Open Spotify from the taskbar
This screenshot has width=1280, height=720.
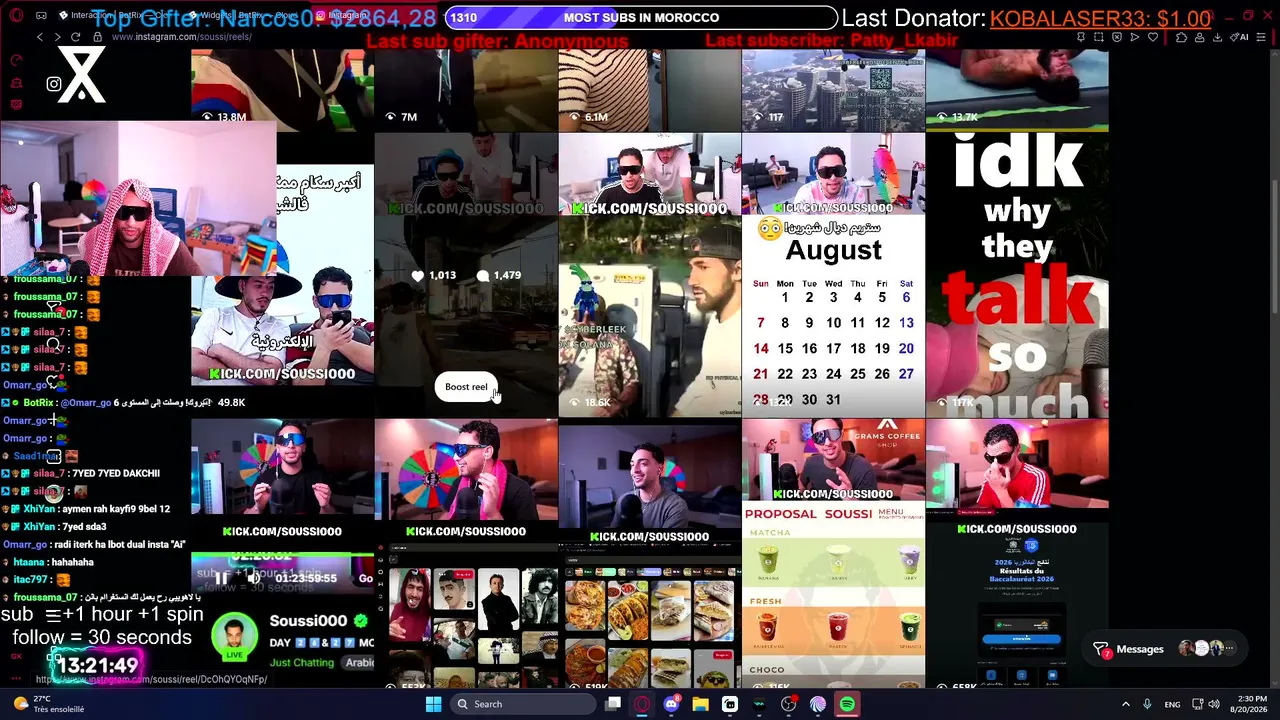847,704
